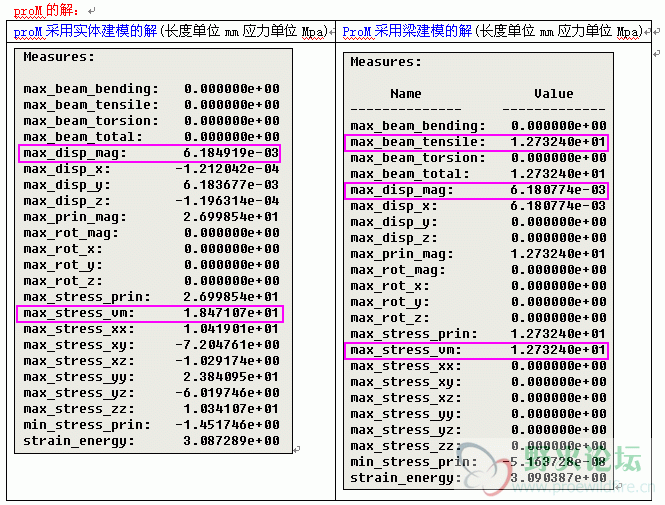The height and width of the screenshot is (505, 665).
Task: Click "max_beam_total:" label in the solid-model table
Action: point(83,137)
